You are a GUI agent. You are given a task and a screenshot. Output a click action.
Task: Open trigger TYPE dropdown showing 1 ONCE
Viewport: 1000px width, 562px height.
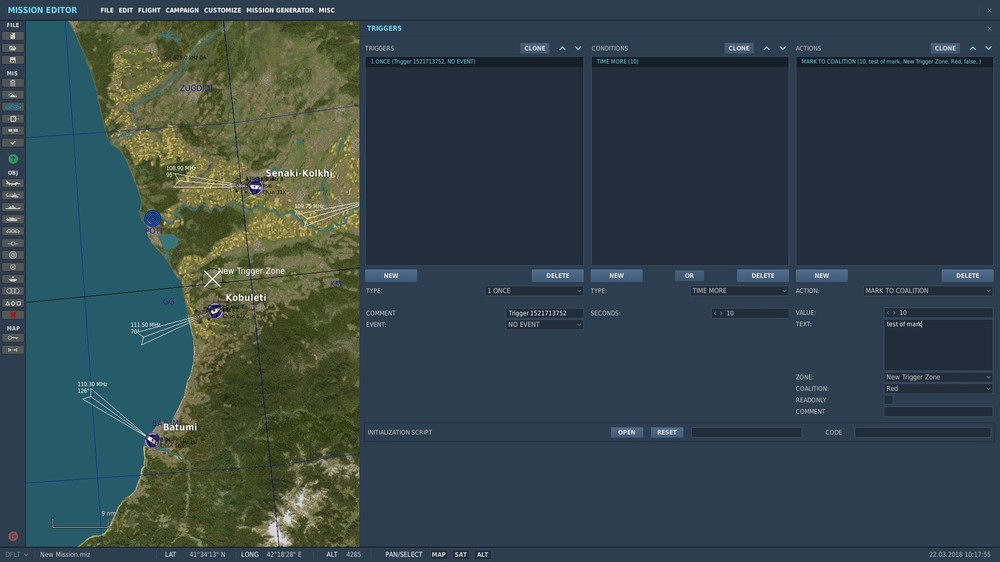[534, 291]
